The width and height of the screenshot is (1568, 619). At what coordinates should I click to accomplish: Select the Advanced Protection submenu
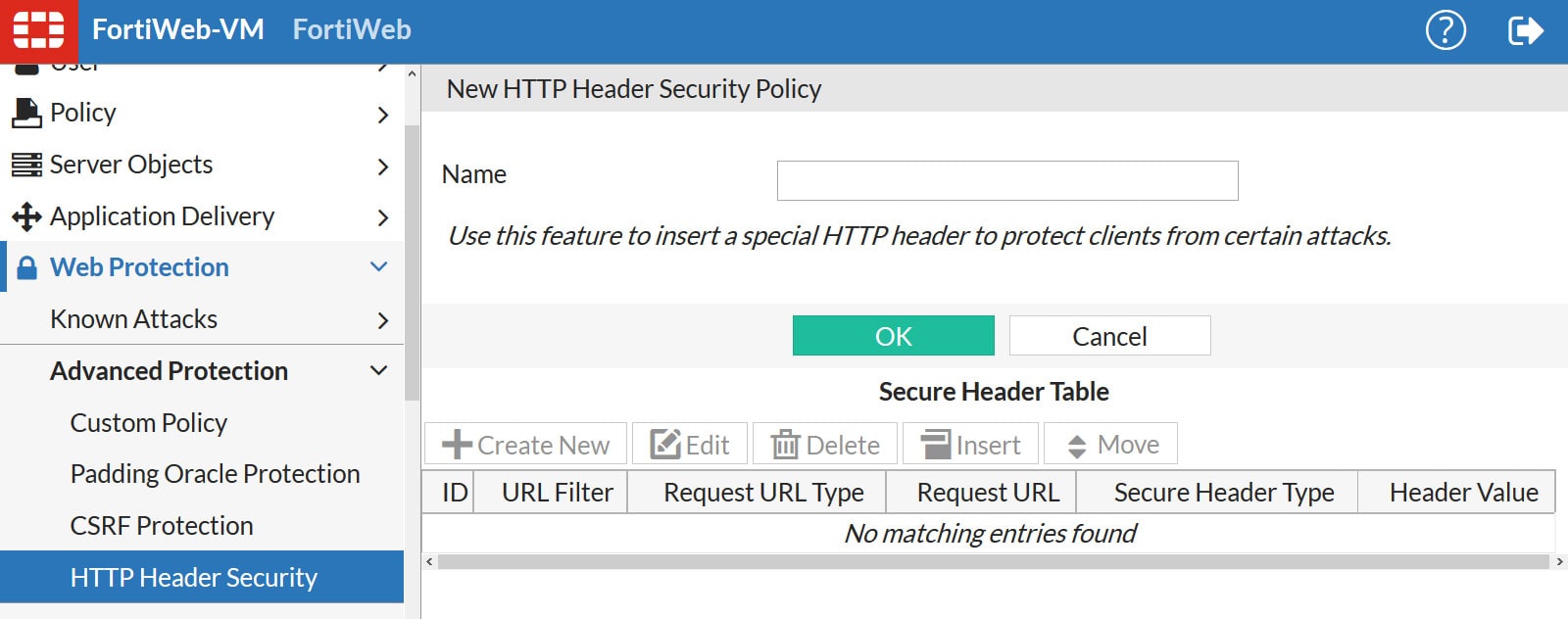point(202,371)
